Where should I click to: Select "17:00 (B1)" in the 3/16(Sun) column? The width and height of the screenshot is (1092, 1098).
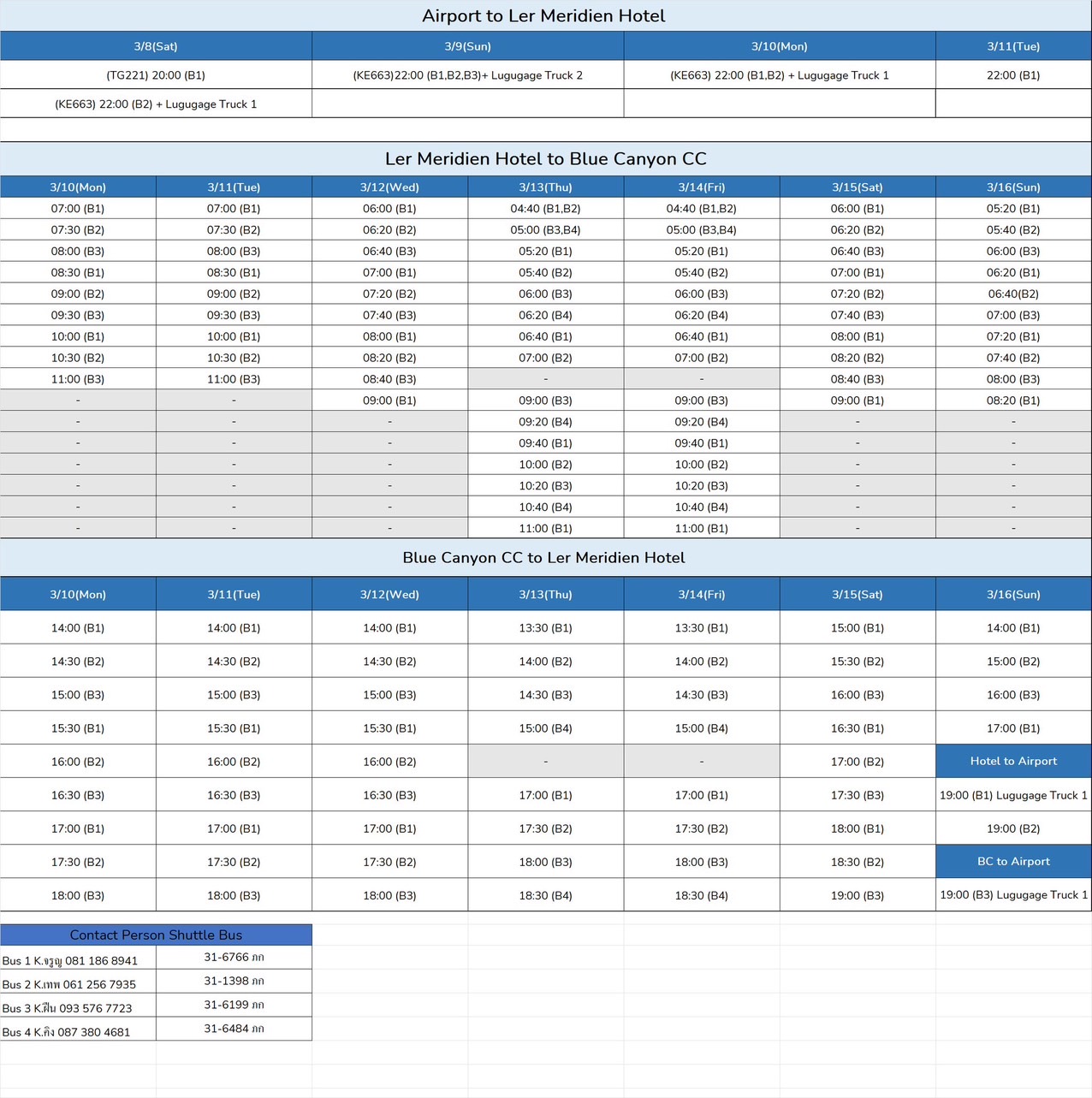tap(1013, 728)
